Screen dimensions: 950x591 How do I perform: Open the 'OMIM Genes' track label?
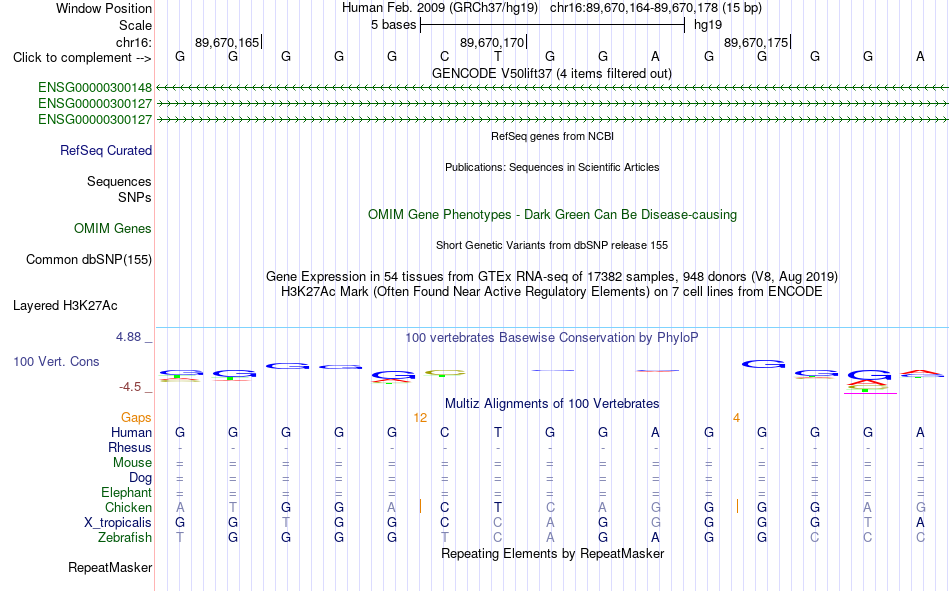coord(113,229)
